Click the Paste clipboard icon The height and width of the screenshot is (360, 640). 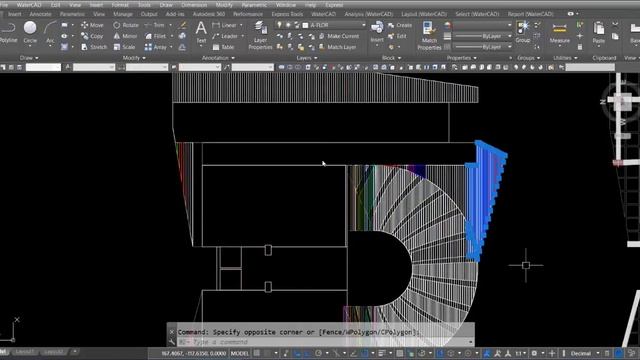[x=599, y=32]
